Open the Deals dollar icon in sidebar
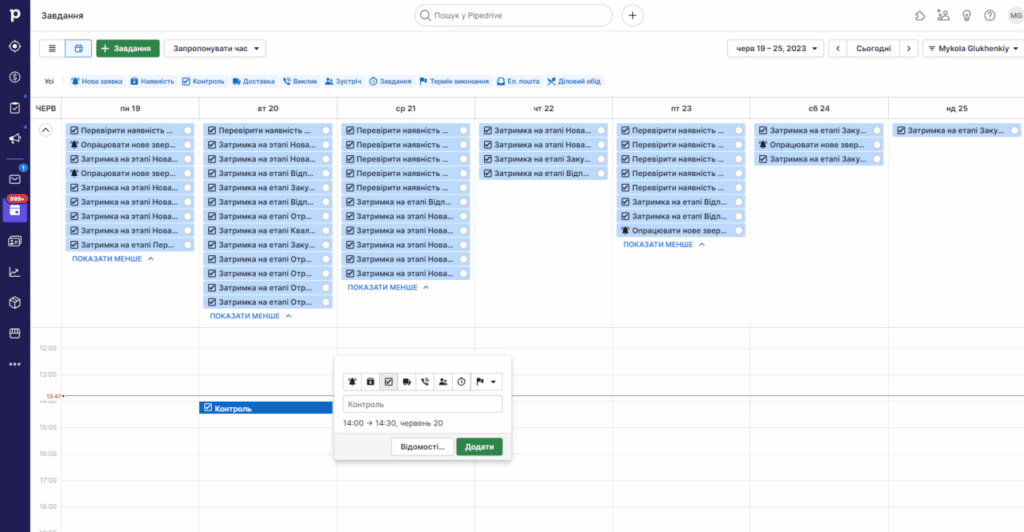Image resolution: width=1024 pixels, height=532 pixels. coord(15,77)
